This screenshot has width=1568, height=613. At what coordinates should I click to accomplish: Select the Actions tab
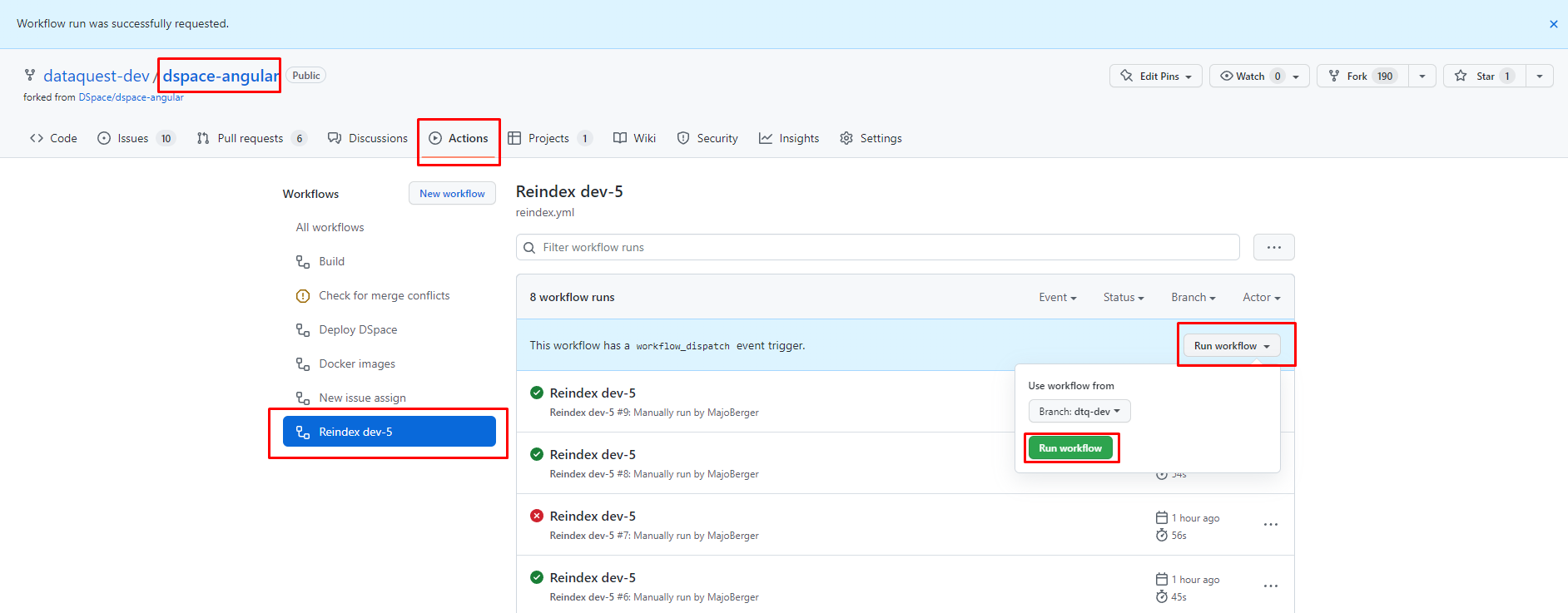point(459,138)
